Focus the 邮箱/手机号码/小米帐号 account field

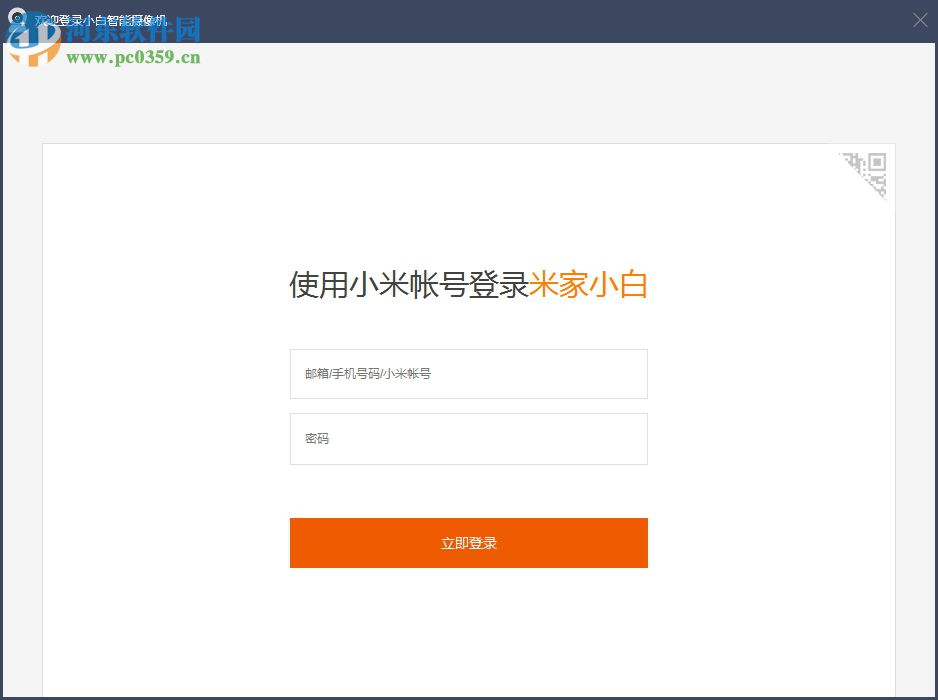pyautogui.click(x=468, y=373)
